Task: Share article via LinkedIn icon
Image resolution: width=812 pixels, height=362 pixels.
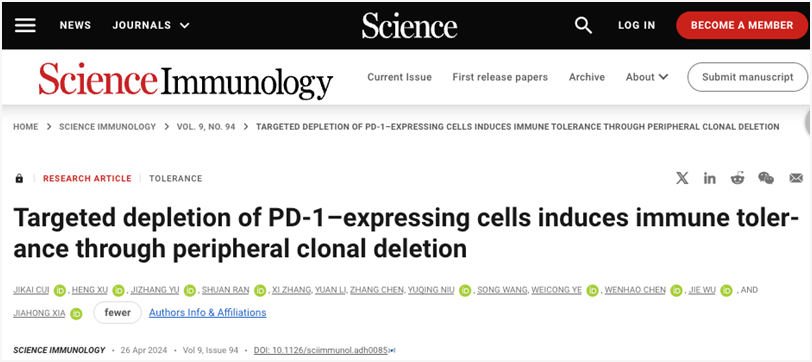Action: 709,179
